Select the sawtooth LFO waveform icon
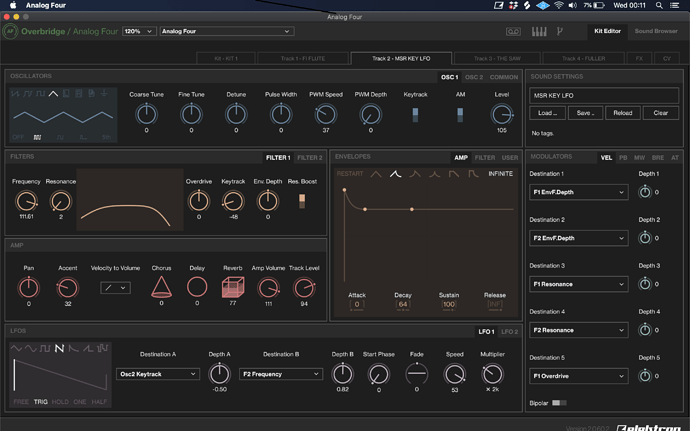Viewport: 690px width, 431px height. tap(59, 348)
